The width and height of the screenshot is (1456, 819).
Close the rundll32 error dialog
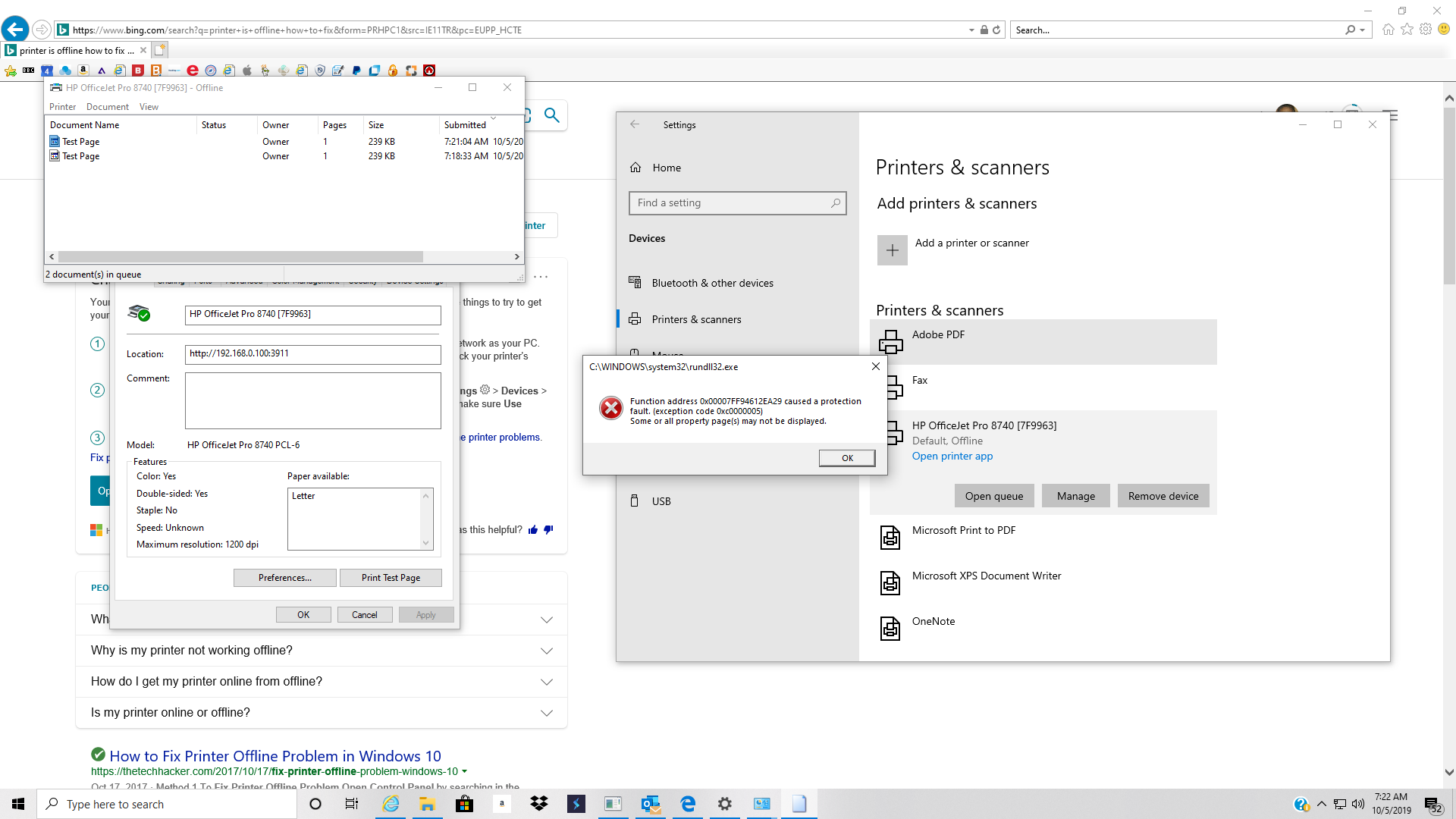click(x=876, y=366)
